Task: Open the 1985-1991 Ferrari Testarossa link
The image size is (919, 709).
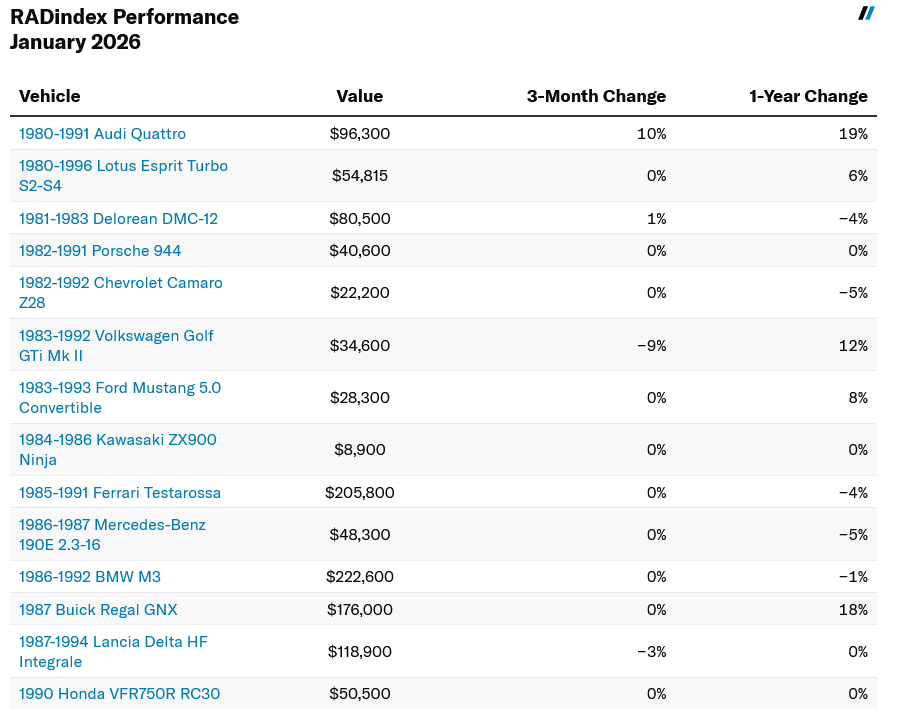Action: (x=120, y=492)
